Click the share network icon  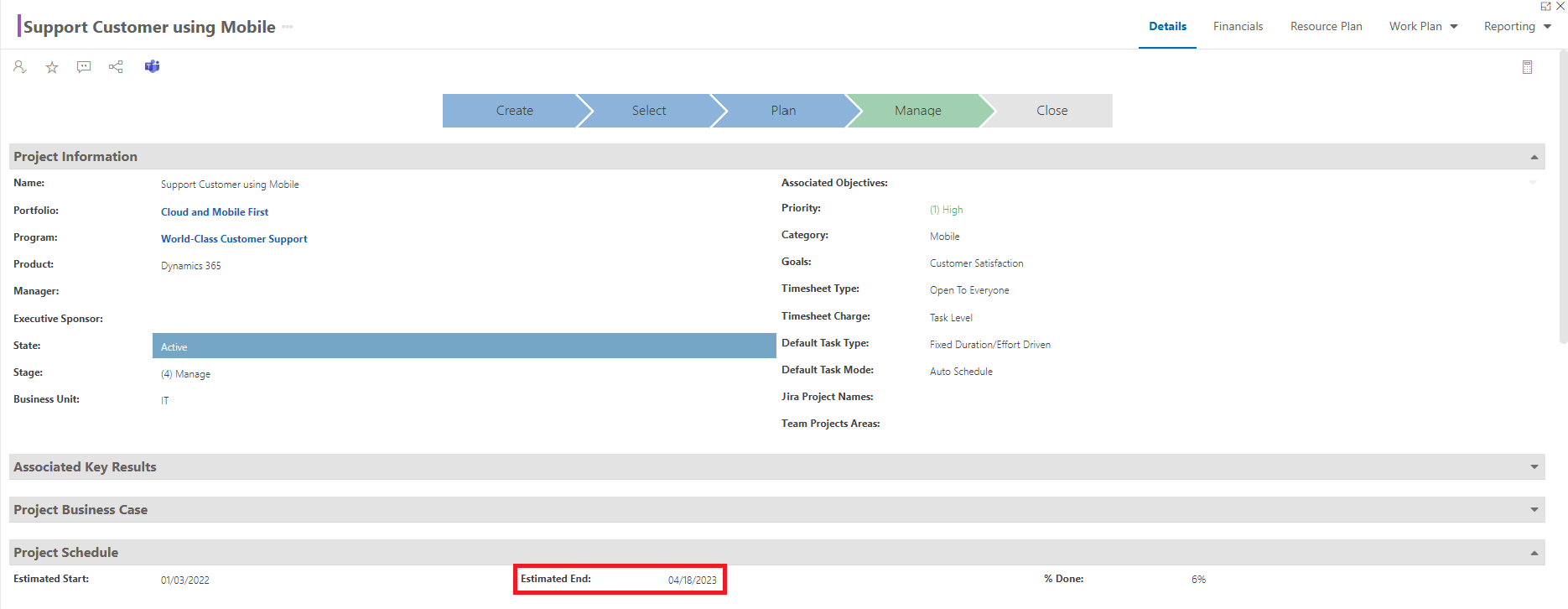click(x=116, y=67)
